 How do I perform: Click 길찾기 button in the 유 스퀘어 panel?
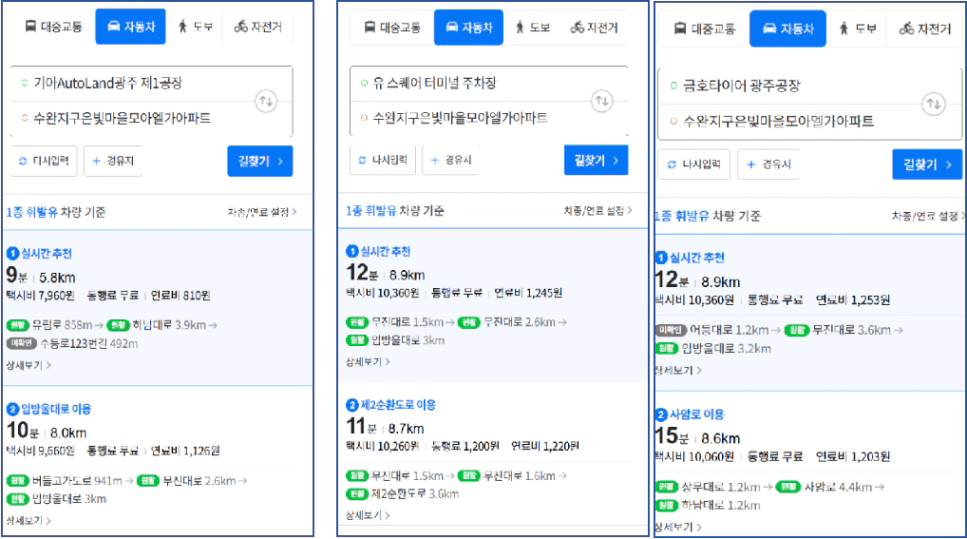(596, 160)
